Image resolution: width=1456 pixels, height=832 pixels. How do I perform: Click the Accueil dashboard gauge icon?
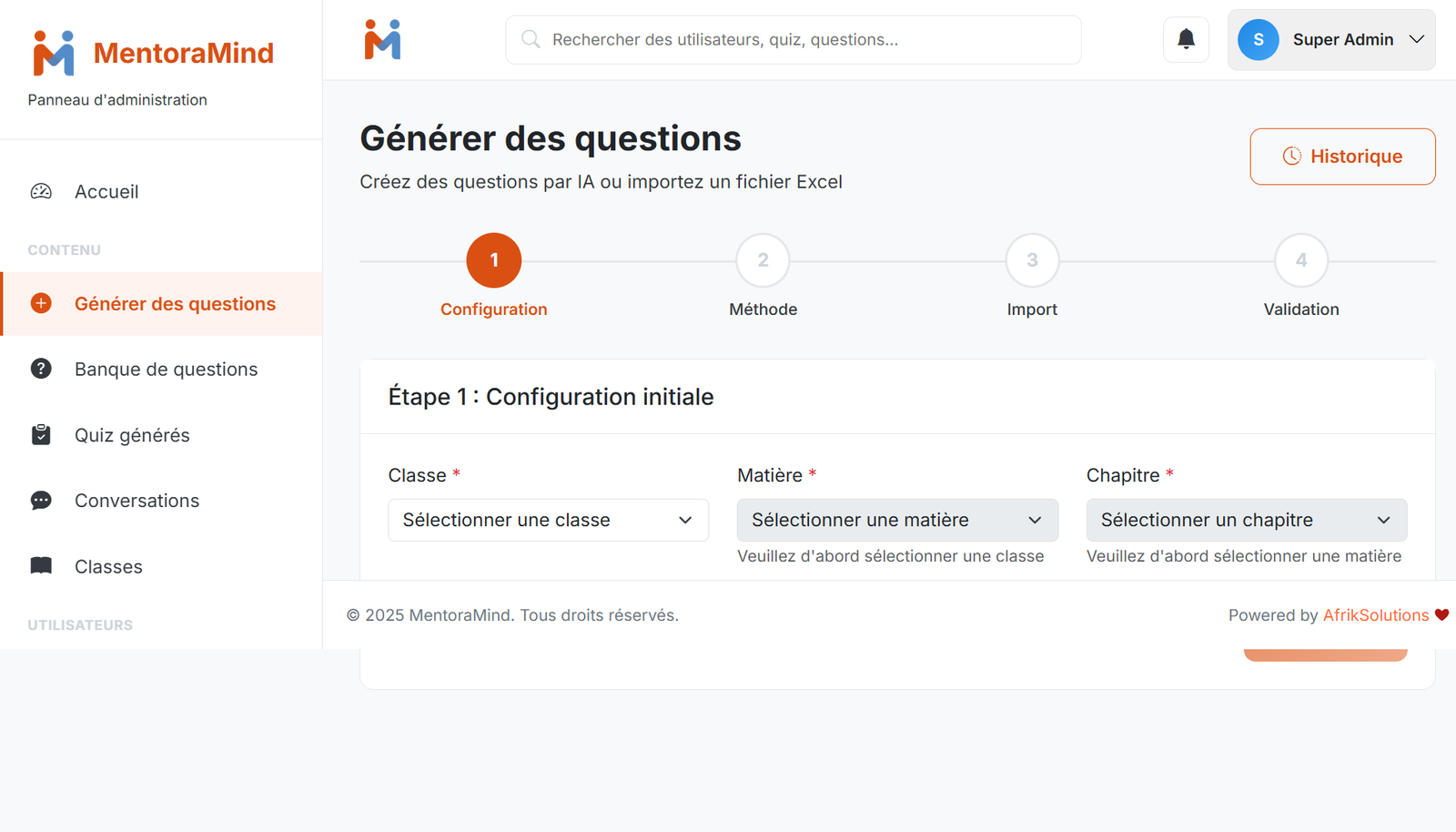41,191
